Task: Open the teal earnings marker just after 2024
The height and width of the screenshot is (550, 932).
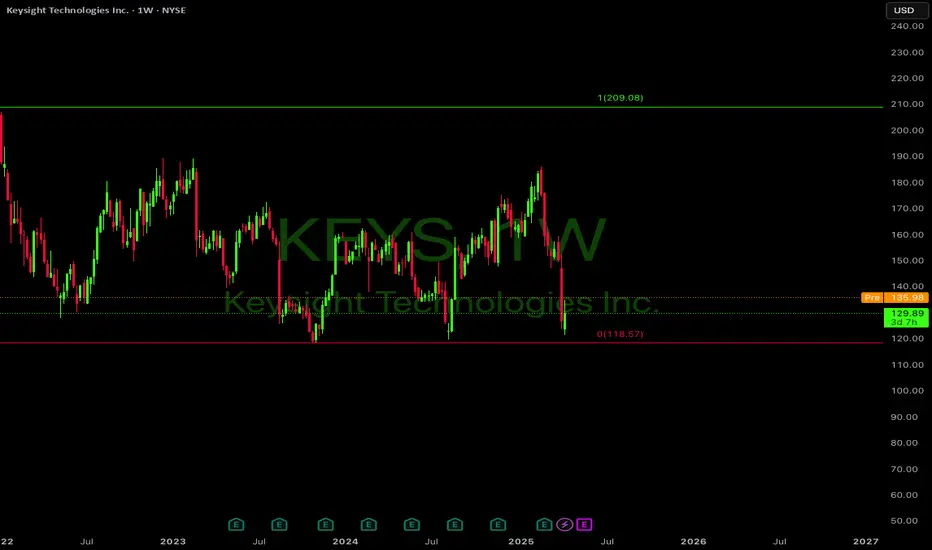Action: (x=369, y=524)
